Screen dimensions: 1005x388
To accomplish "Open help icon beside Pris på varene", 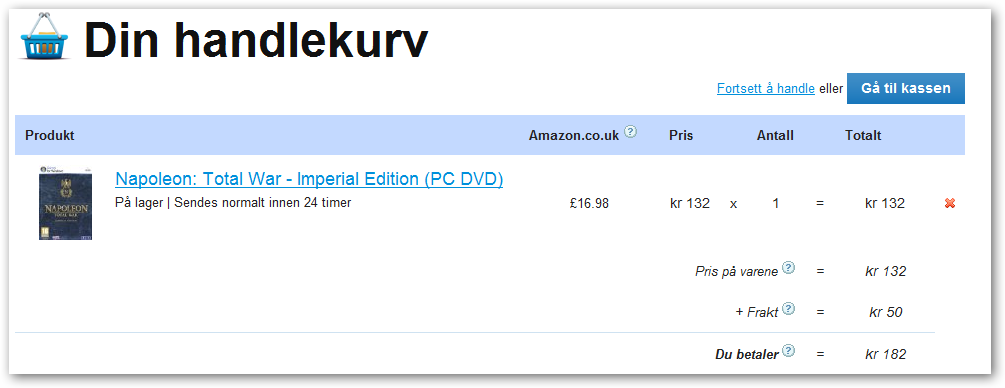I will point(789,267).
